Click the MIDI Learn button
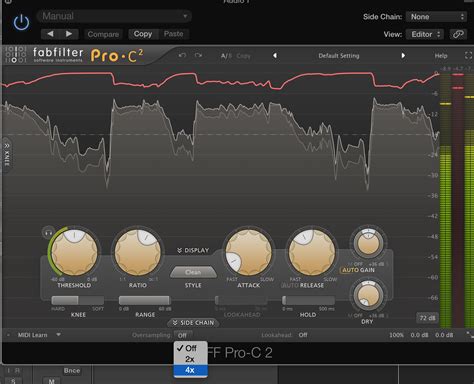The width and height of the screenshot is (474, 384). click(32, 335)
